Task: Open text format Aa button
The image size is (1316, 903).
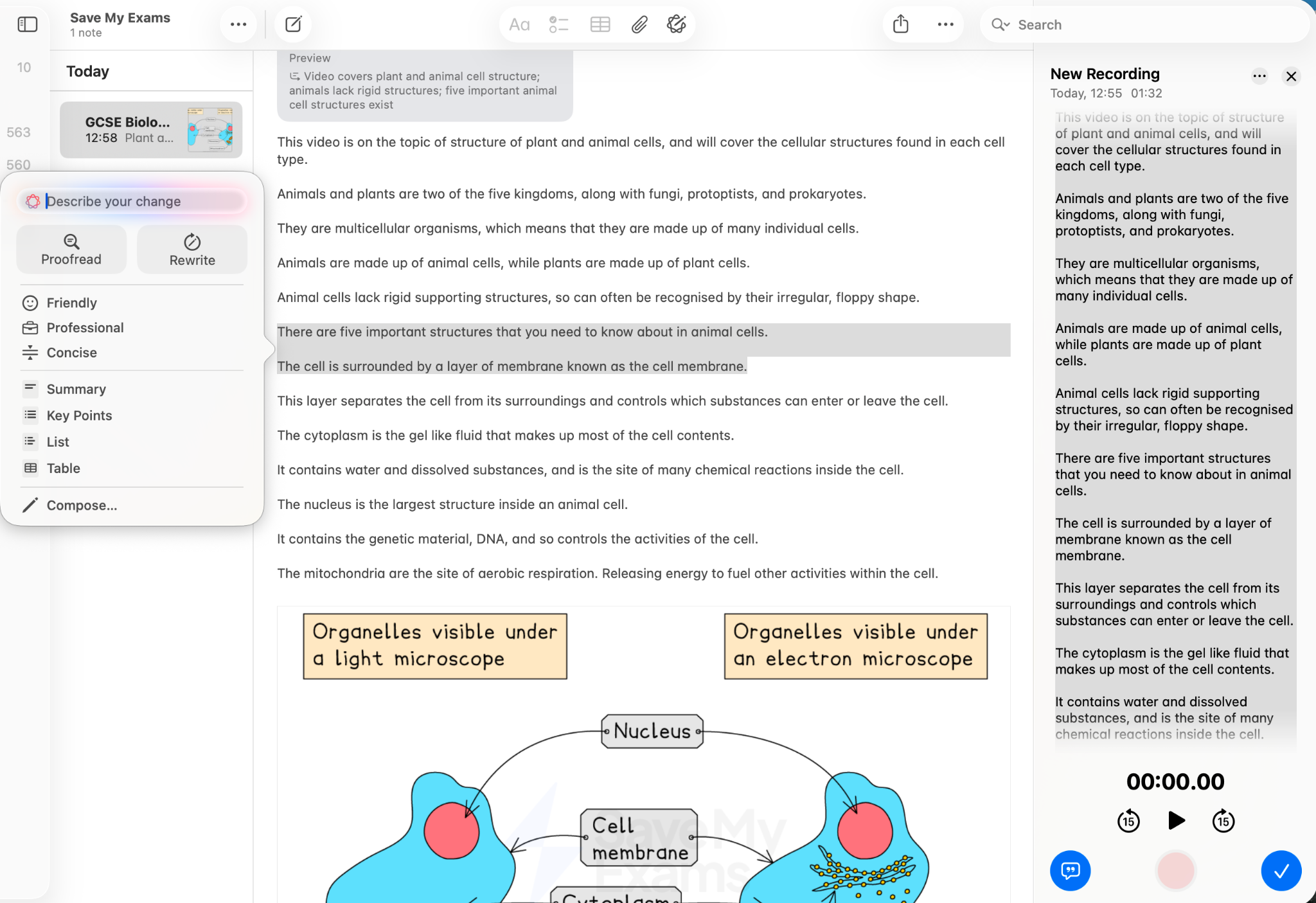Action: tap(519, 25)
